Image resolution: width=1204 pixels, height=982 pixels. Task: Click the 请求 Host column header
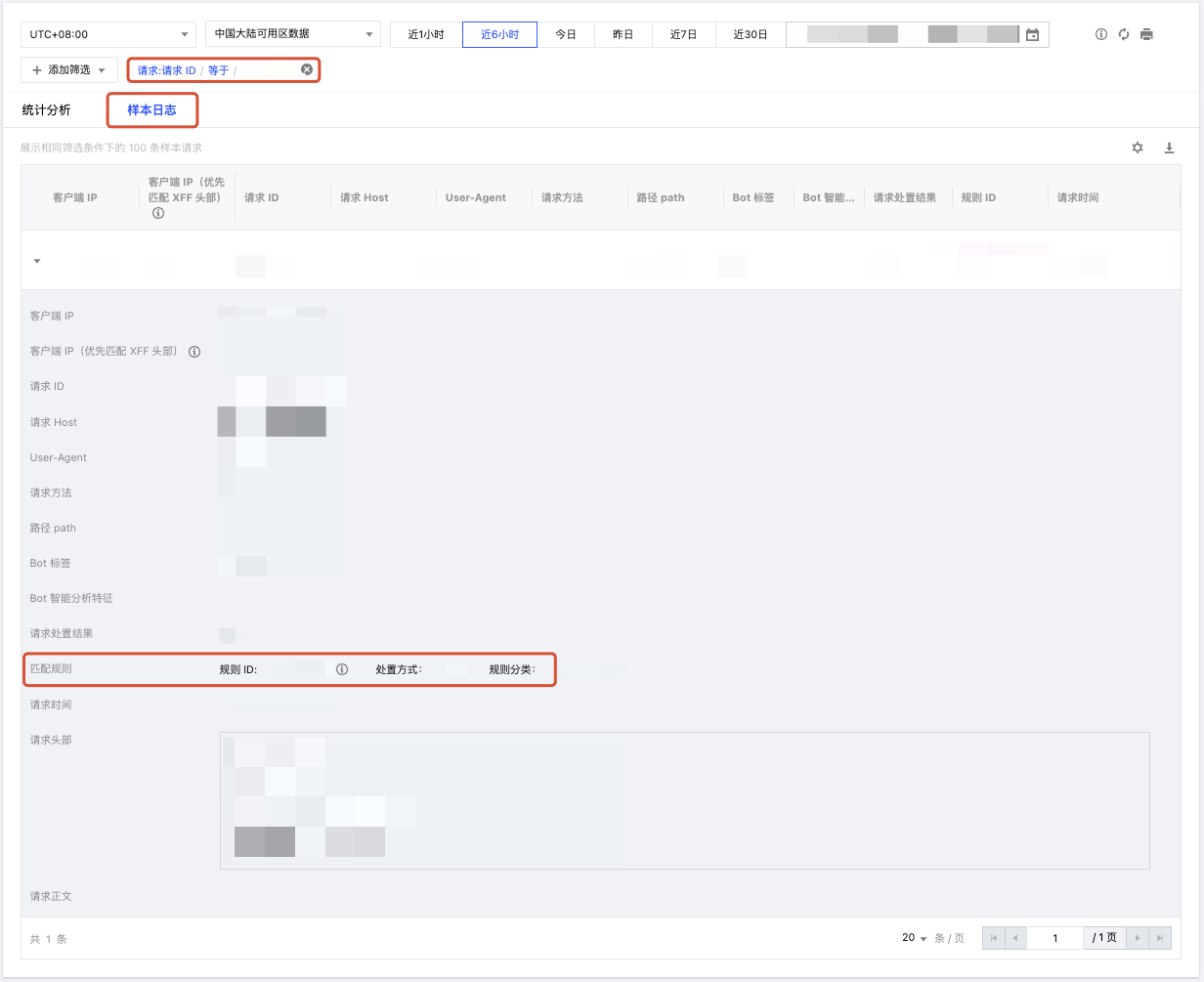[365, 197]
